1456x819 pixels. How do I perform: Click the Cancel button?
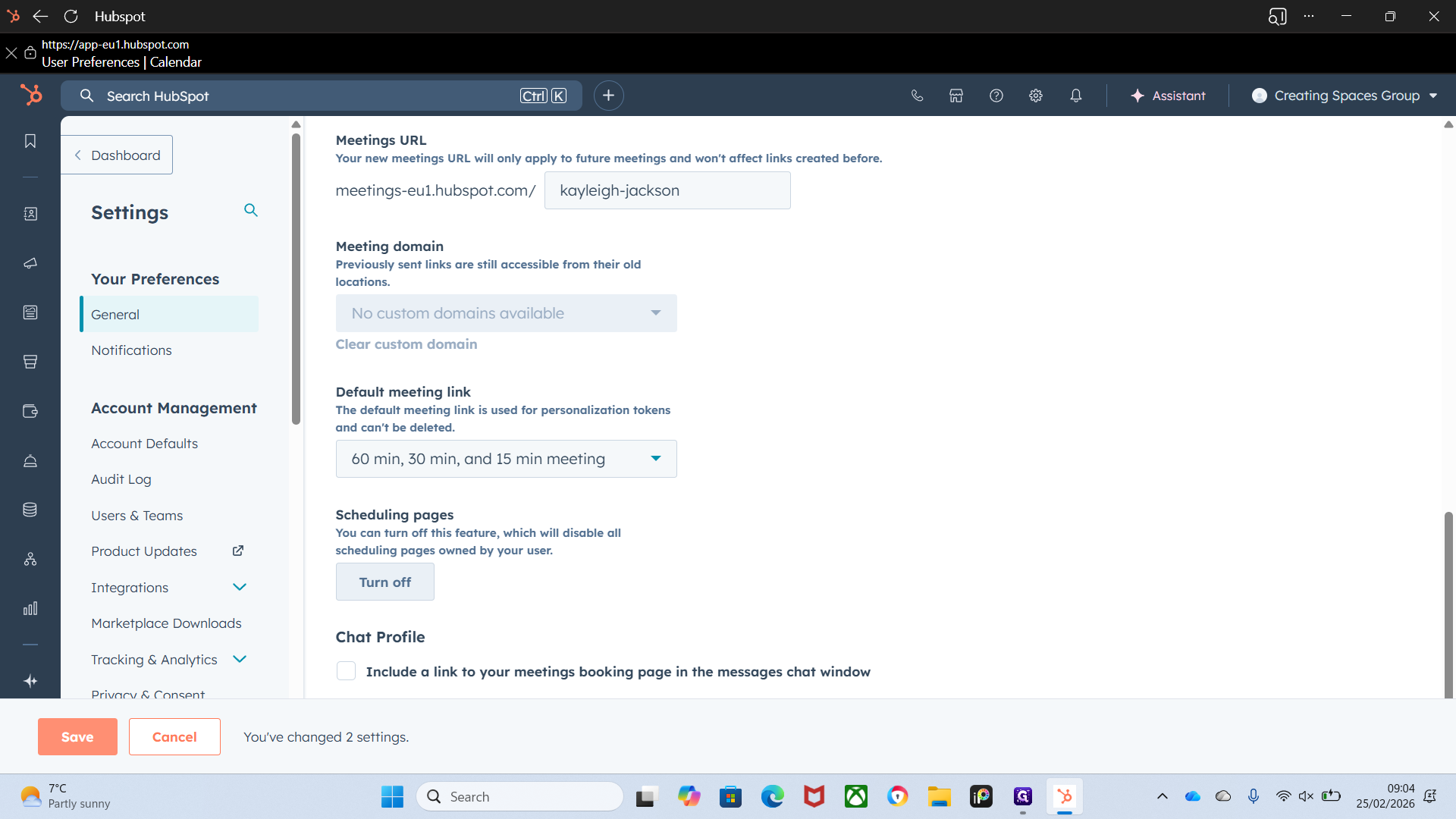(x=174, y=736)
